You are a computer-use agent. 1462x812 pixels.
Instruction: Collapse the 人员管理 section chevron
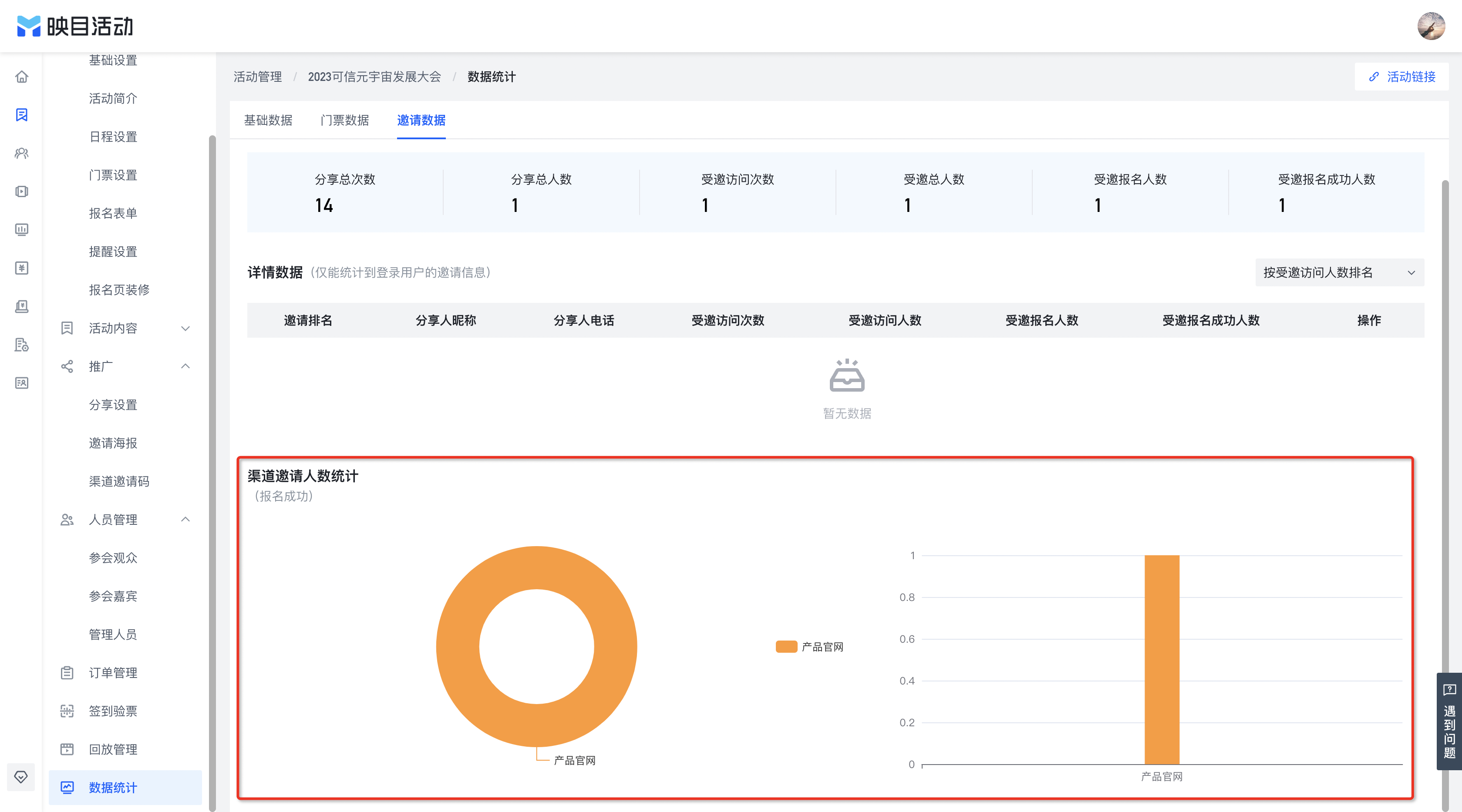185,520
